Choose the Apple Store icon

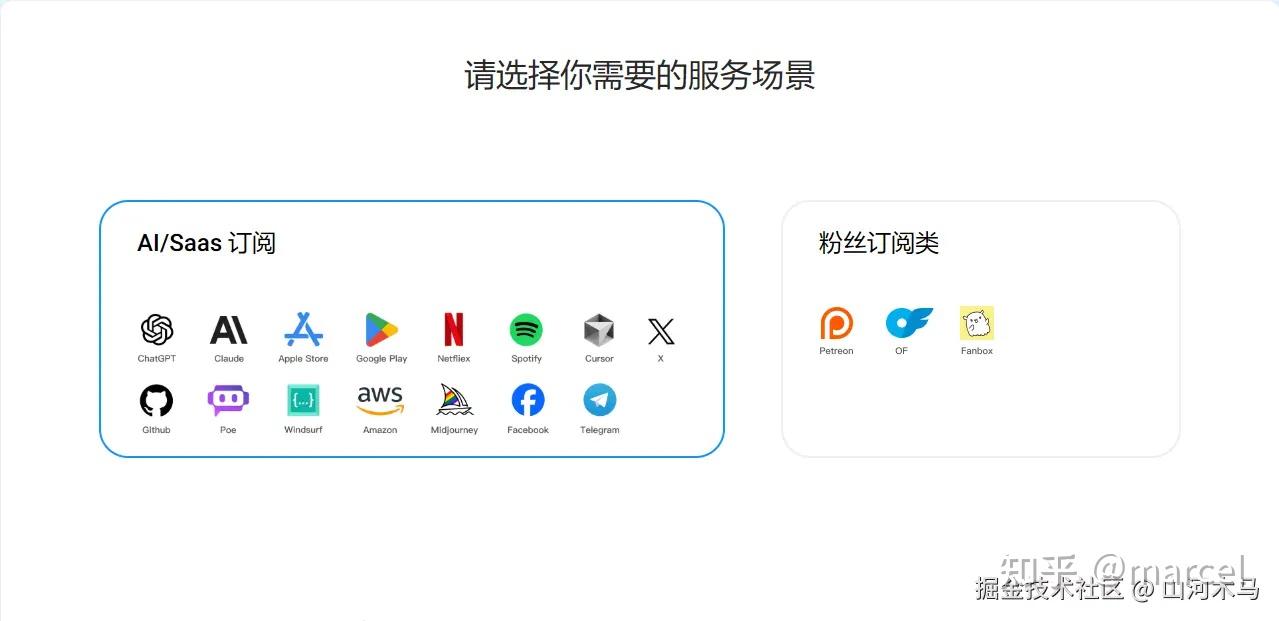pyautogui.click(x=303, y=329)
